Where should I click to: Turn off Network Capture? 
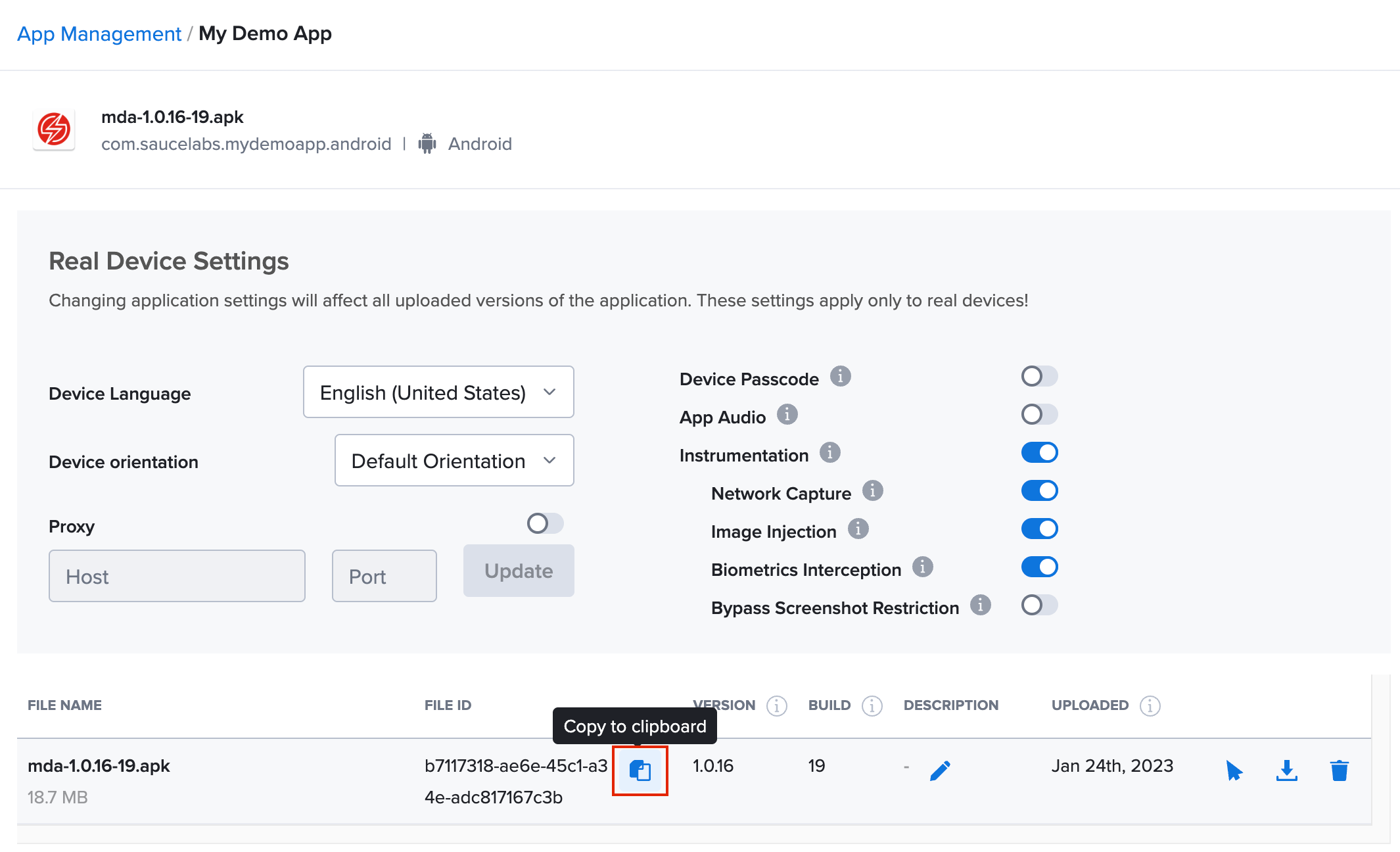(x=1039, y=490)
